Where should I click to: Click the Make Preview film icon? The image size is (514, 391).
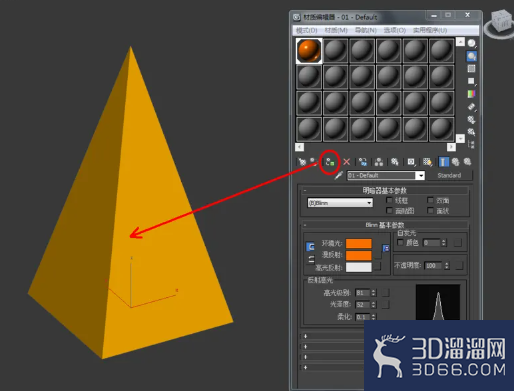471,107
